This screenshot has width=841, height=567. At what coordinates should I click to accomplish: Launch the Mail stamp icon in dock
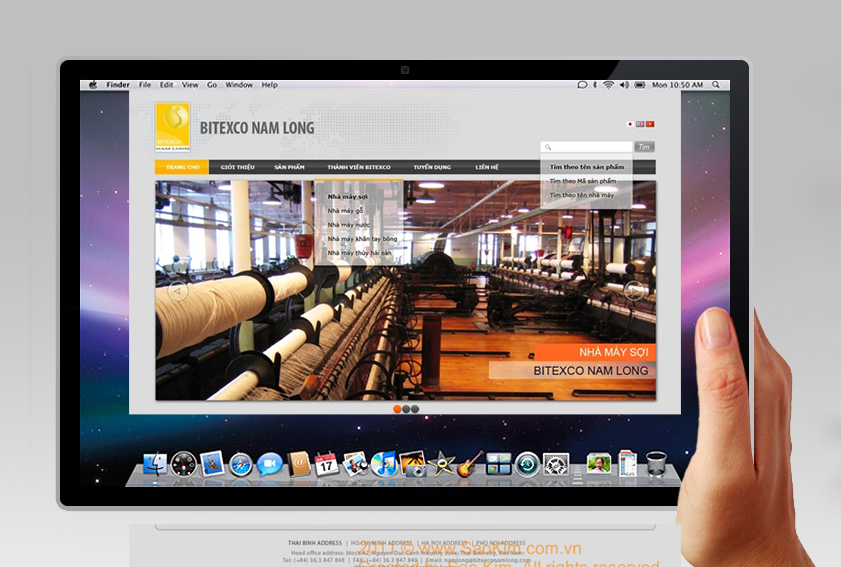(x=212, y=464)
